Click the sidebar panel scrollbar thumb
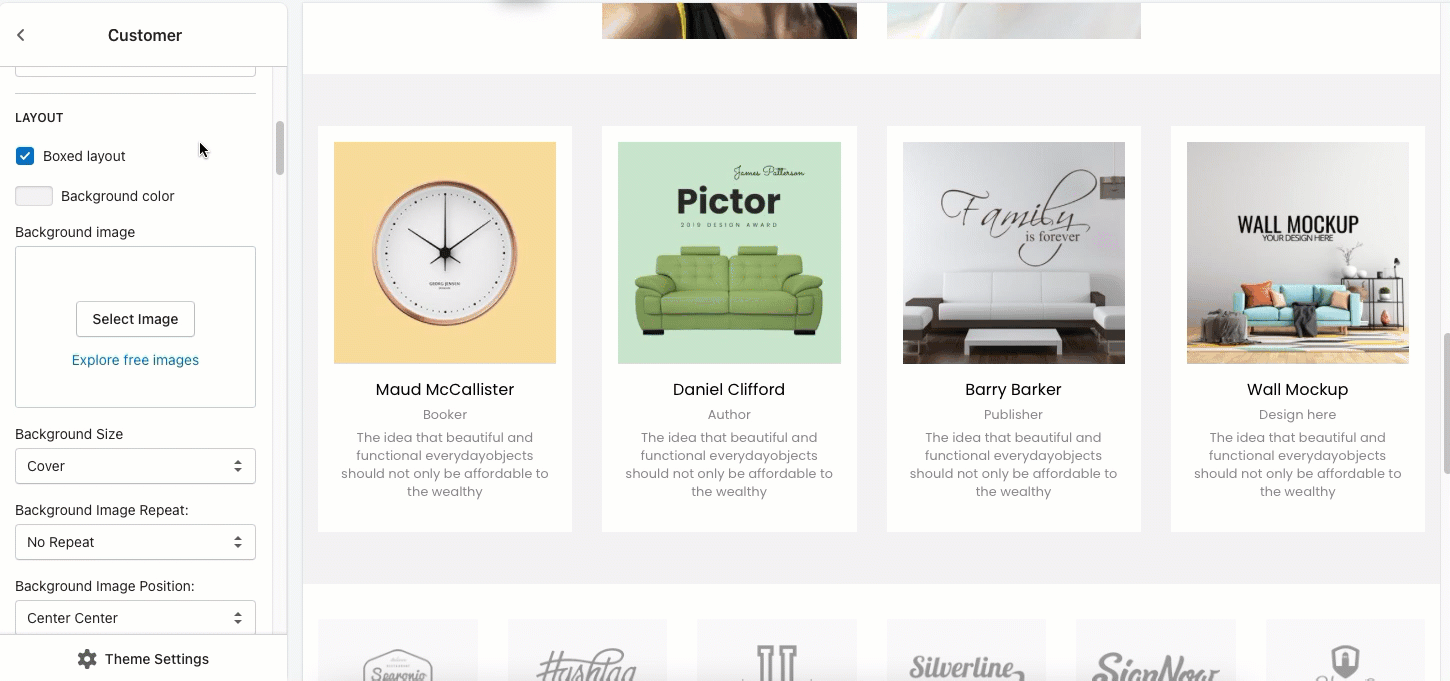Viewport: 1450px width, 681px height. click(x=280, y=148)
